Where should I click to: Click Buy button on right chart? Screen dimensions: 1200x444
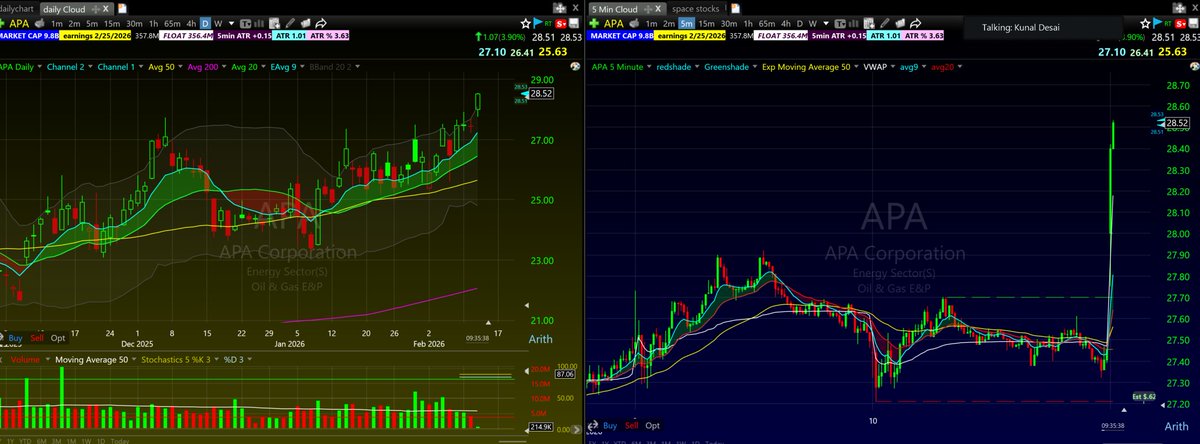point(611,425)
